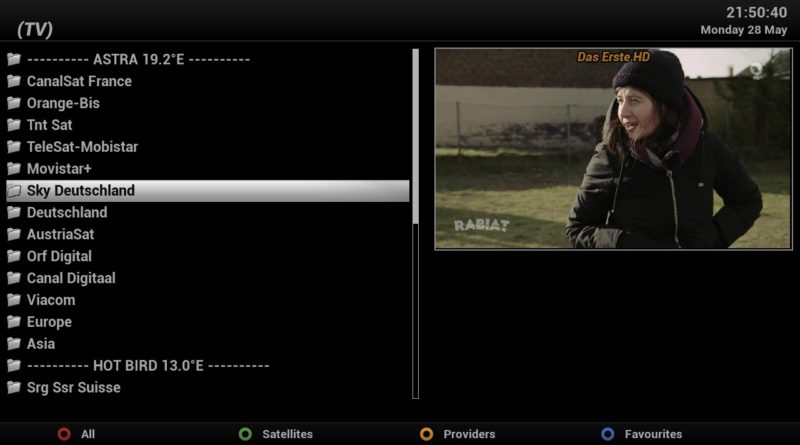Open AustriaSat bouquet

(60, 234)
